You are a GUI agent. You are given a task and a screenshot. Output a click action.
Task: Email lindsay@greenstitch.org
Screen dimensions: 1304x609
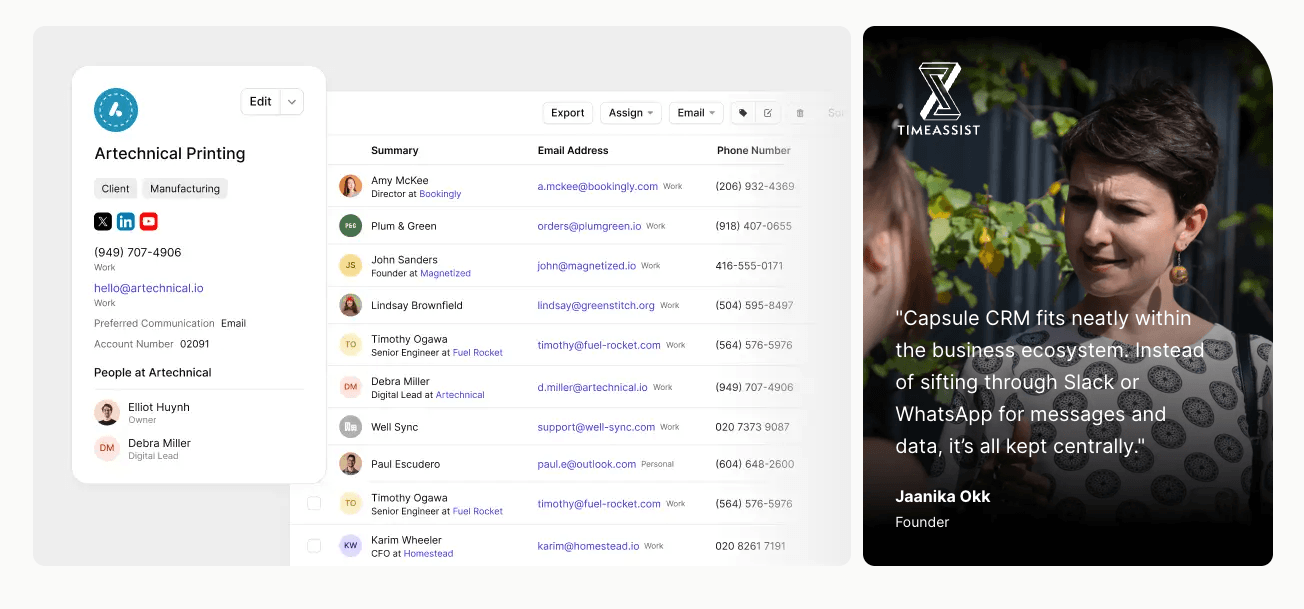coord(596,305)
